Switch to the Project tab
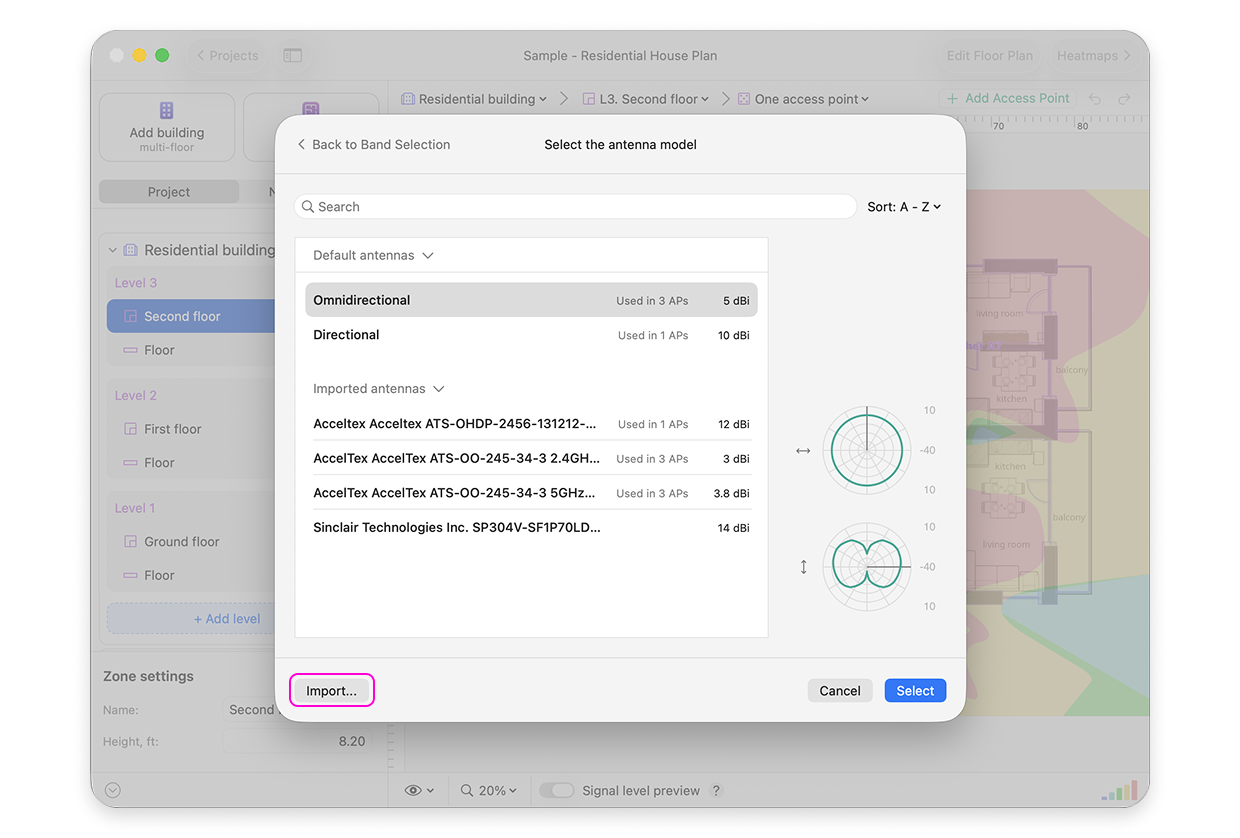Screen dimensions: 1240x838 point(169,192)
